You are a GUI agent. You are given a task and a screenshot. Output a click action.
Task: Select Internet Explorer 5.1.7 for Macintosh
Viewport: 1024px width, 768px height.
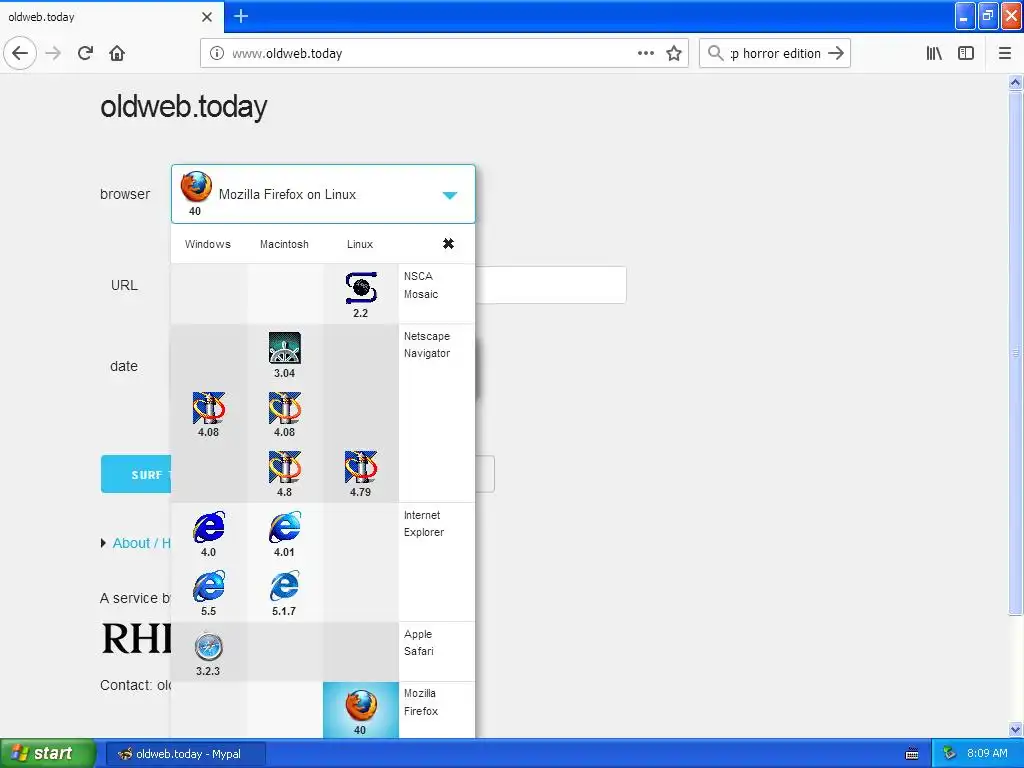[284, 593]
